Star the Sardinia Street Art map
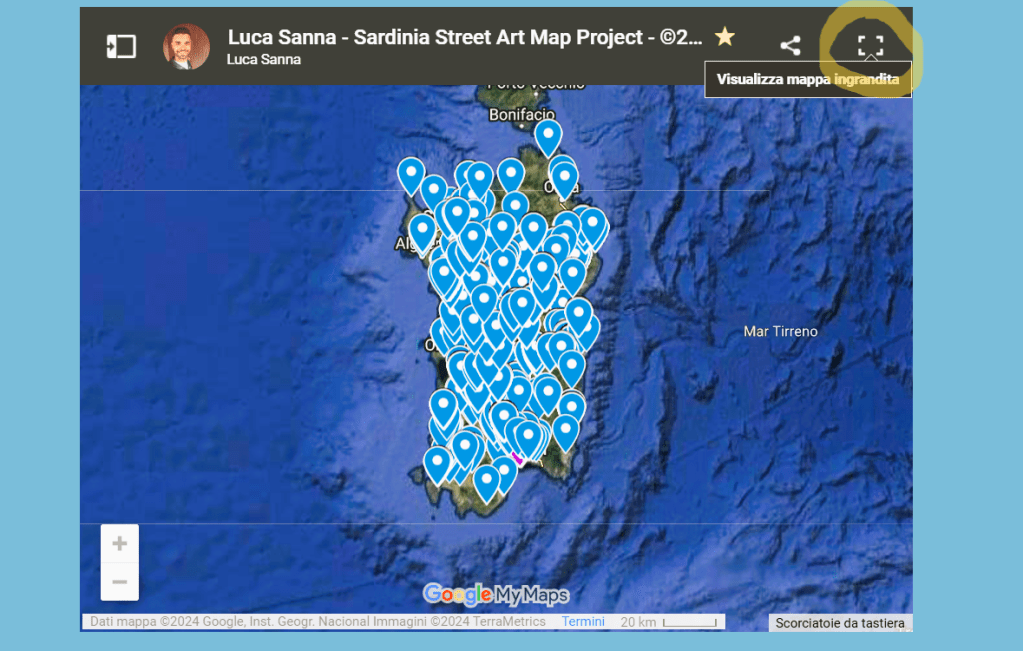Image resolution: width=1023 pixels, height=651 pixels. click(725, 38)
